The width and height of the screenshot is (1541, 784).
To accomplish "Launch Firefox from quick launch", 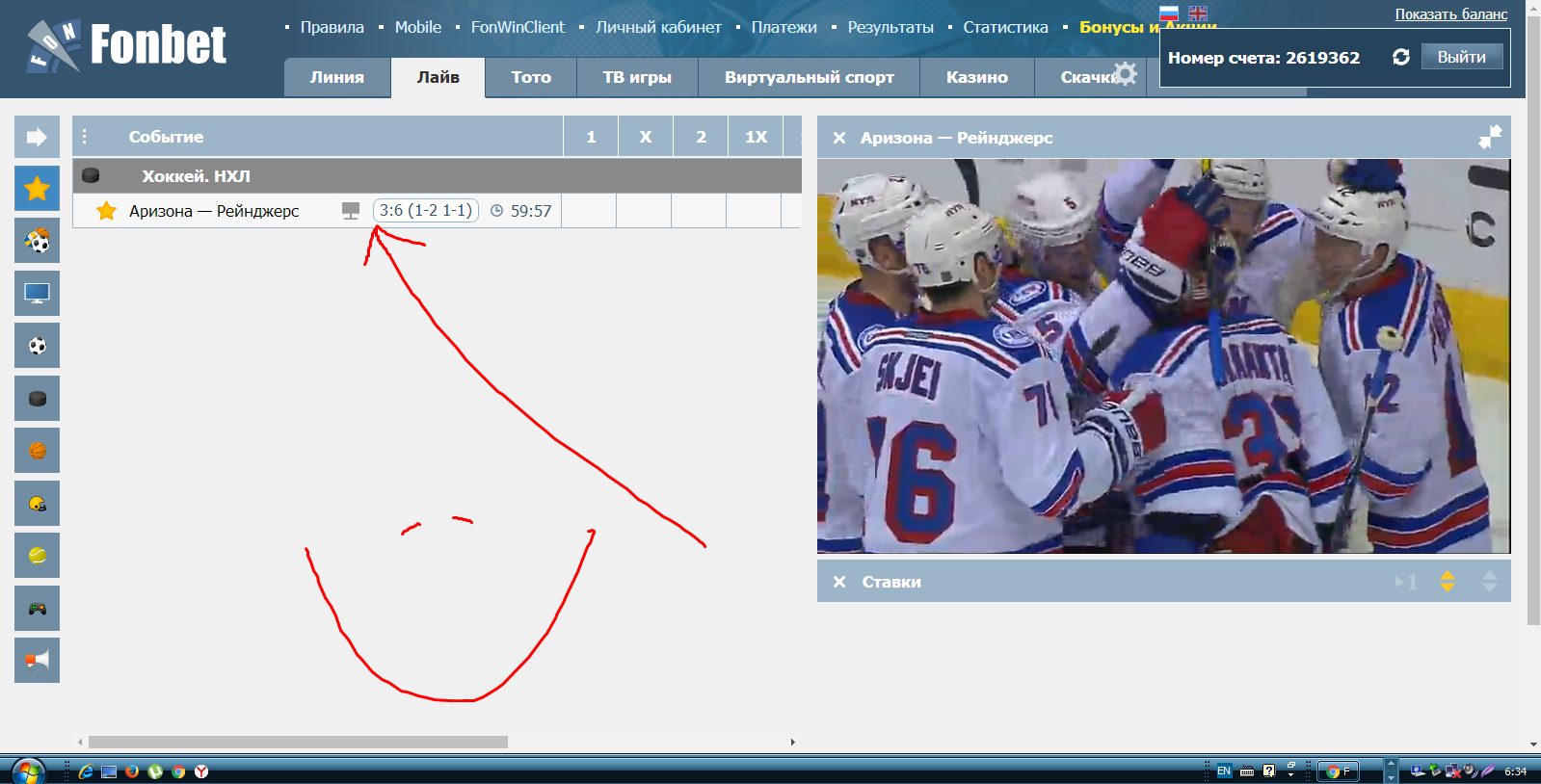I will [132, 771].
